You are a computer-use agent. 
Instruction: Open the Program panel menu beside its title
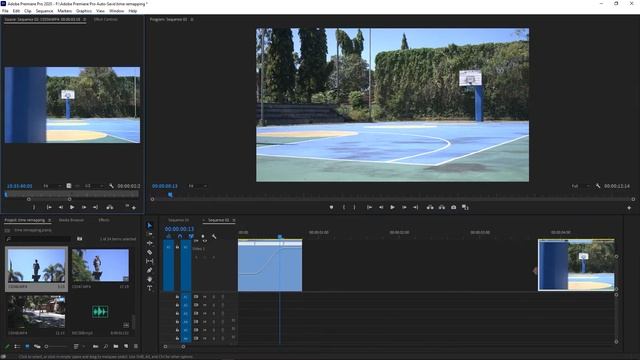click(x=192, y=19)
